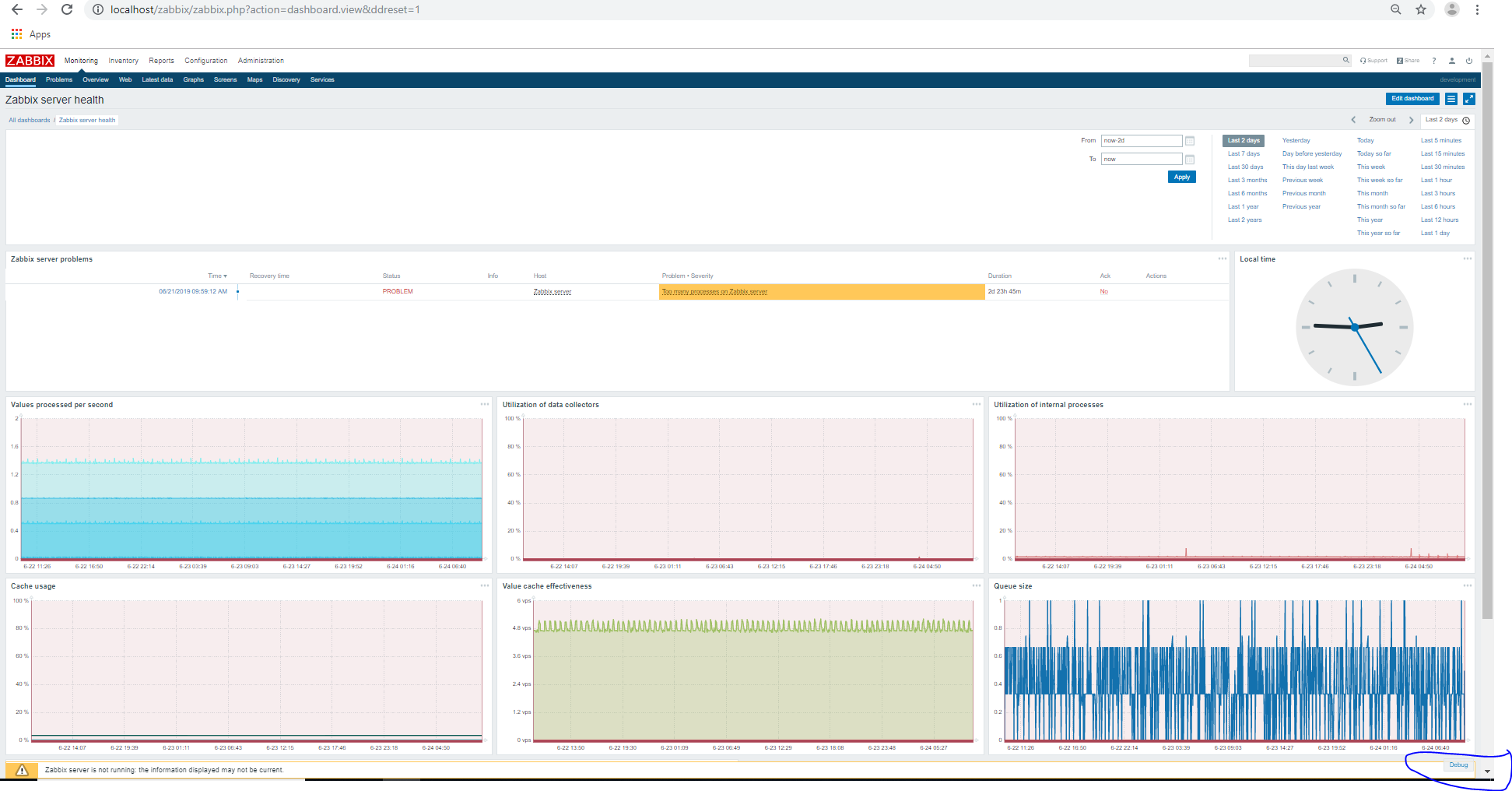
Task: Click Zoom out time range
Action: [x=1382, y=120]
